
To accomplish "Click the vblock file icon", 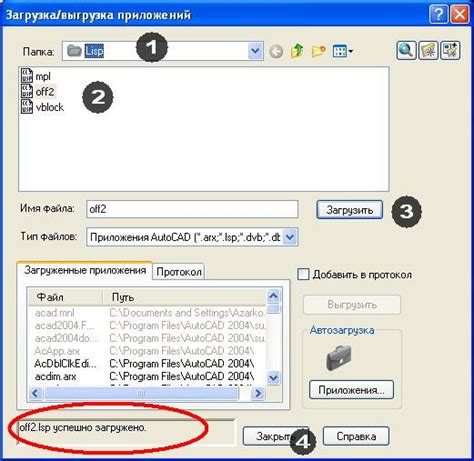I will (x=27, y=107).
